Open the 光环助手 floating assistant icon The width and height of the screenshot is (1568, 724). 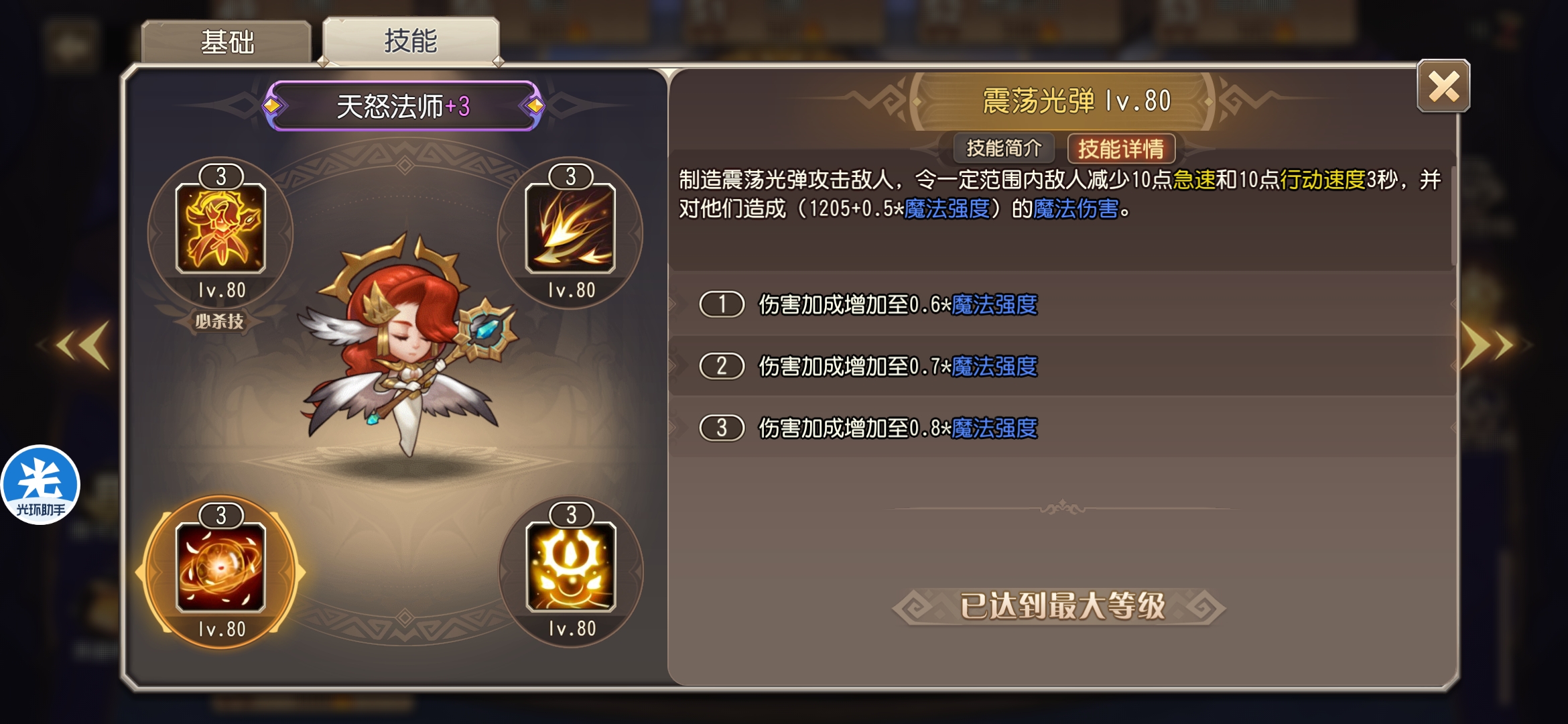click(x=40, y=484)
